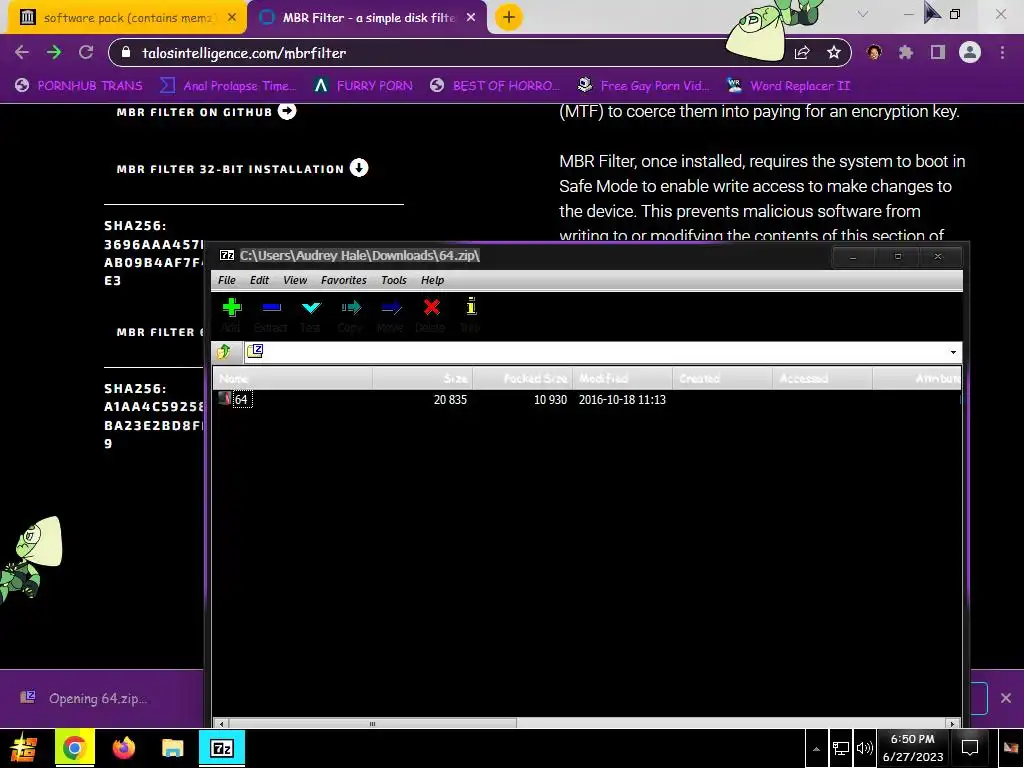
Task: Click the 7-Zip taskbar button
Action: pyautogui.click(x=222, y=748)
